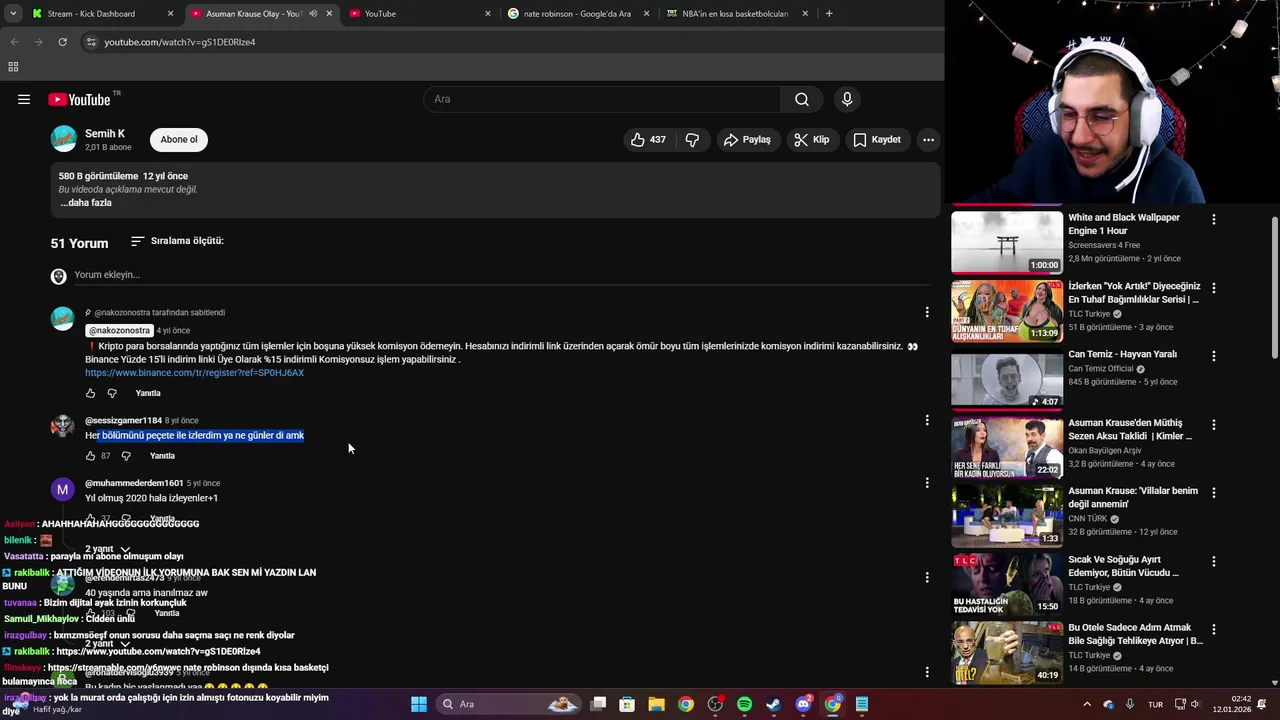This screenshot has width=1280, height=720.
Task: Open options for Can Temiz Hayvan Yaralı video
Action: 1214,356
